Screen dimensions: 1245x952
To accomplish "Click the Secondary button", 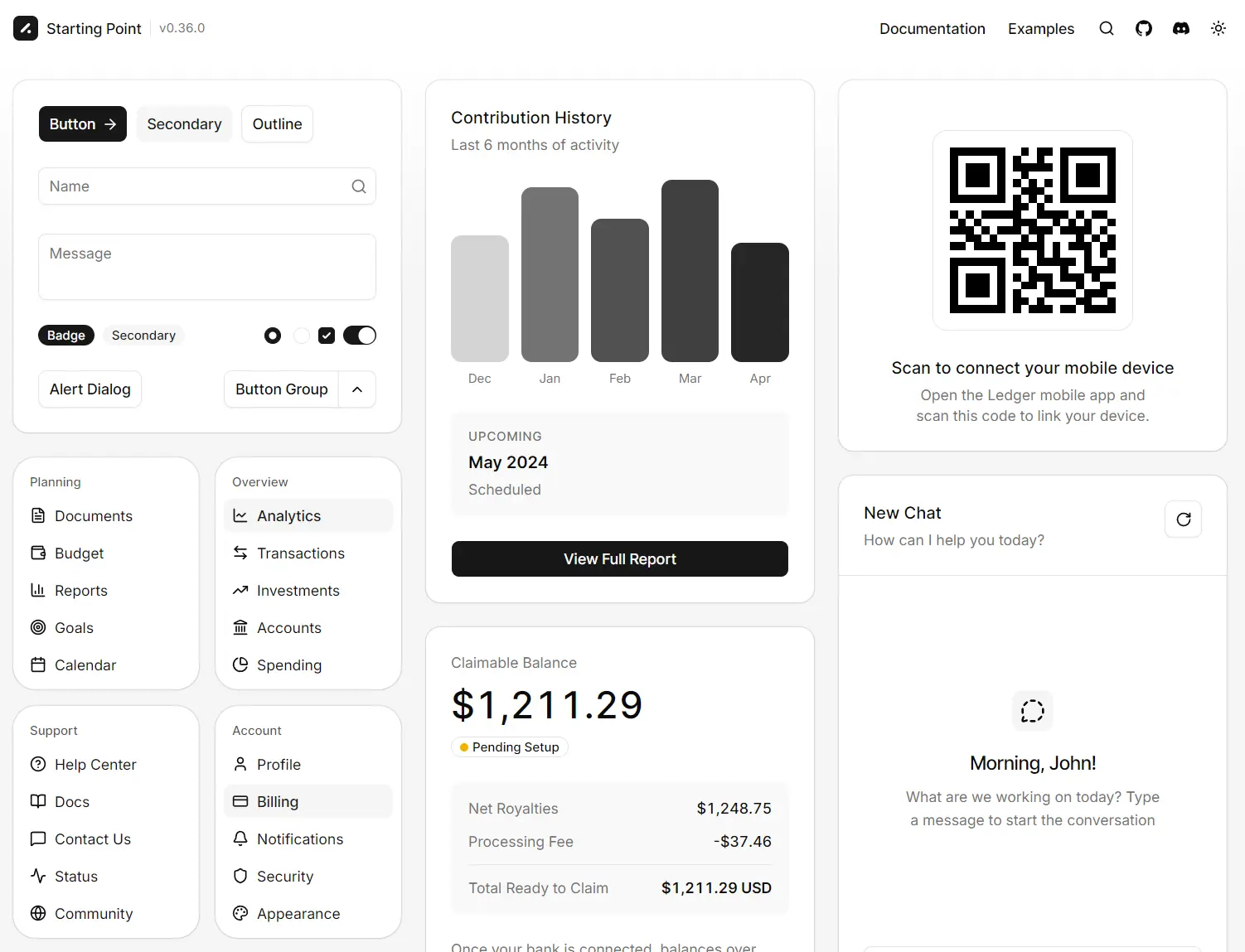I will (184, 124).
